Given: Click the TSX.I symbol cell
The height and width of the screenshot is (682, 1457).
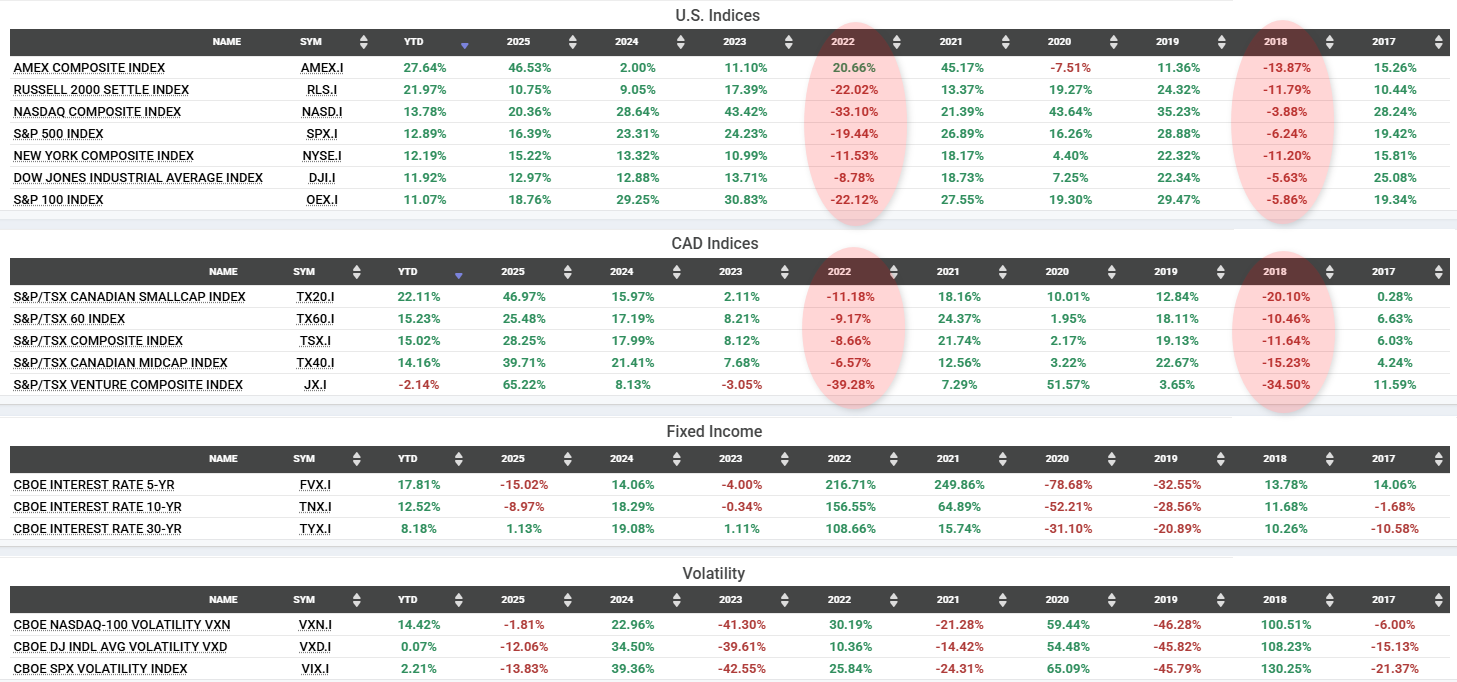Looking at the screenshot, I should pos(314,341).
